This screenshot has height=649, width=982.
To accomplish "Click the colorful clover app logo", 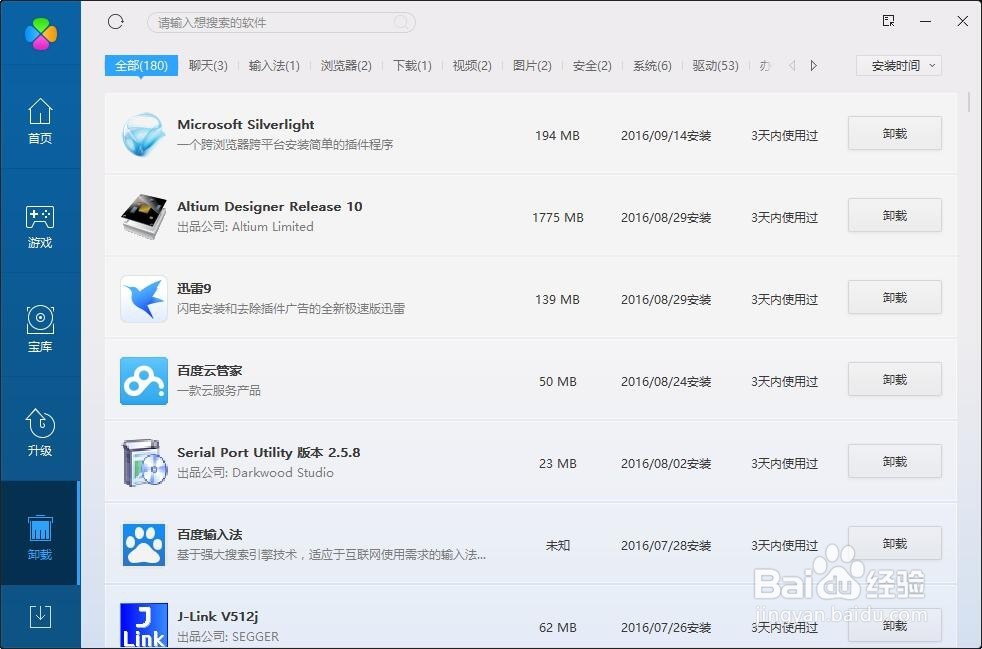I will (41, 33).
